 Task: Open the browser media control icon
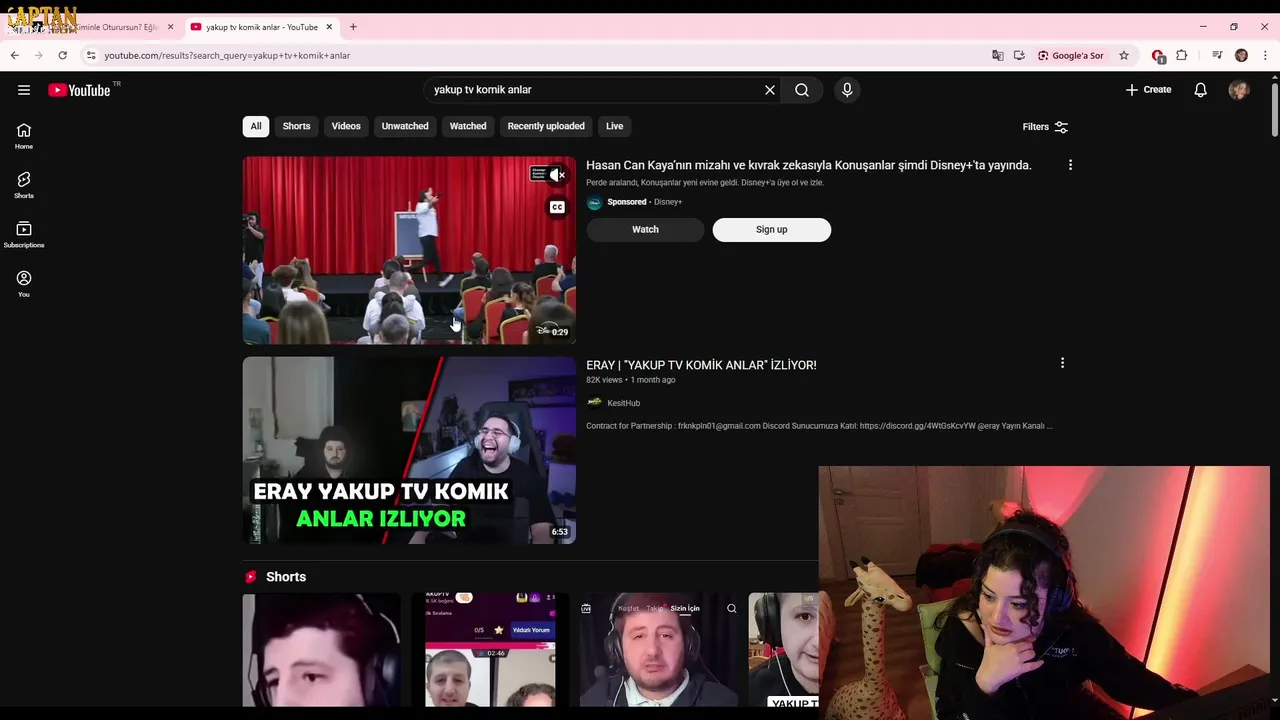[x=1217, y=55]
